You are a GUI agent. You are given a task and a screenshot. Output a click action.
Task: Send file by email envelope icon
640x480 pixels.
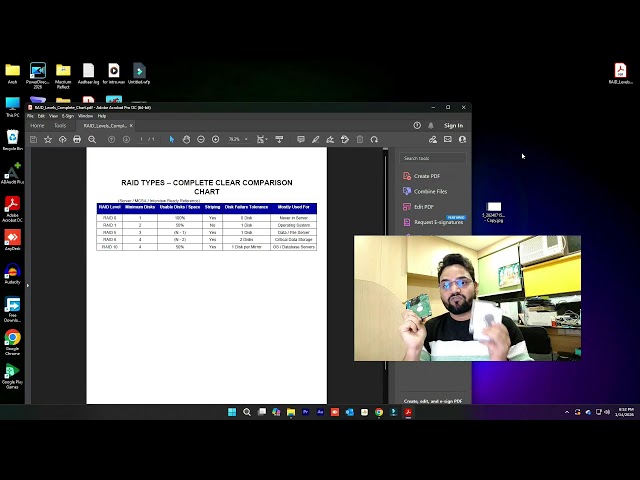[448, 140]
